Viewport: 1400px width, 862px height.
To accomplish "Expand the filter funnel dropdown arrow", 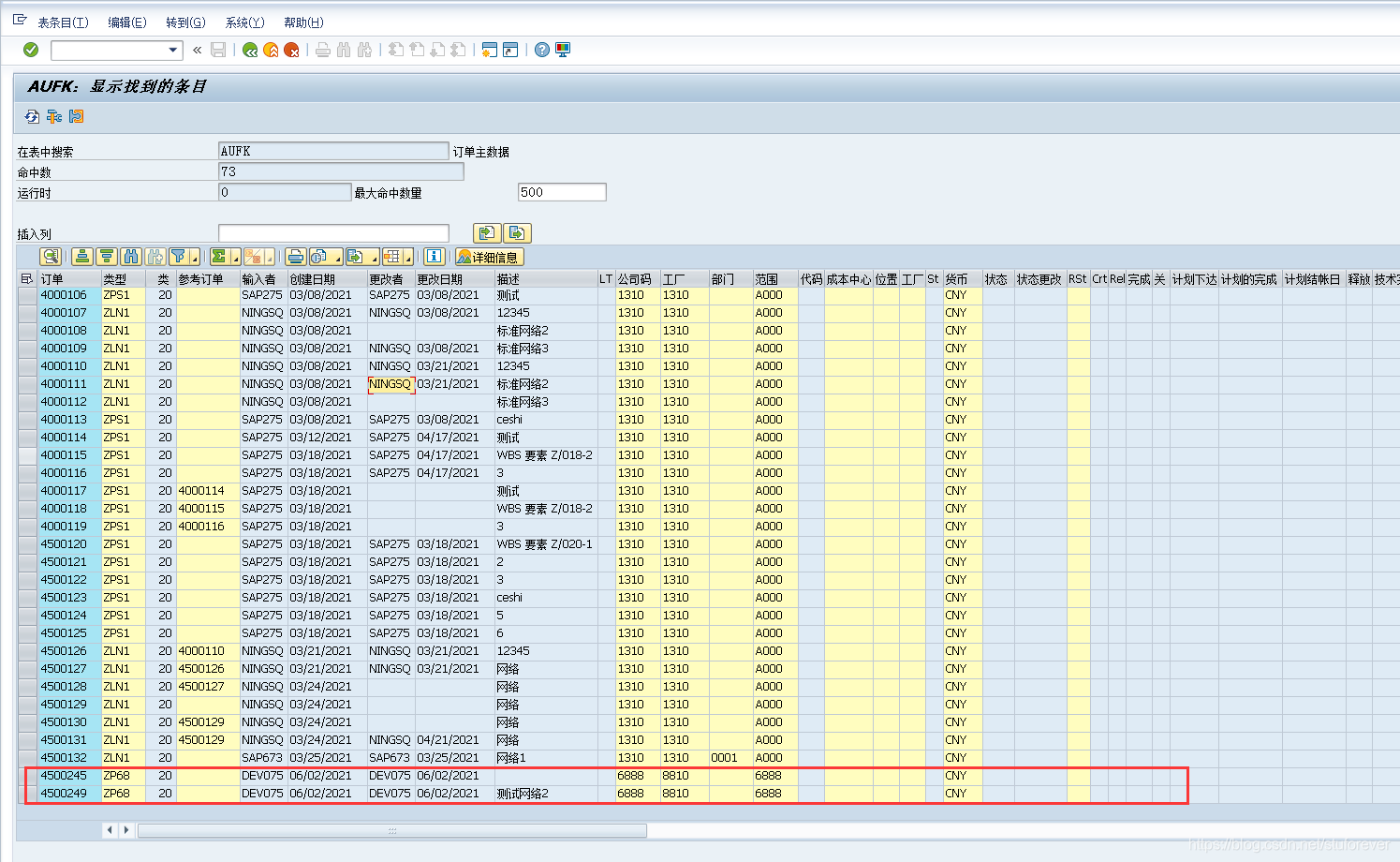I will (x=195, y=258).
